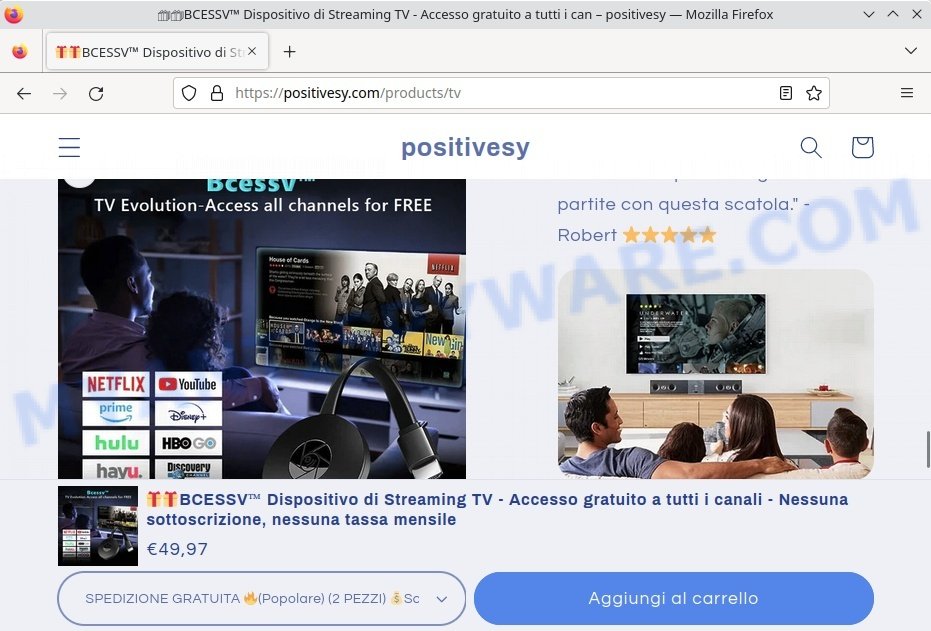Open the shopping cart
This screenshot has height=631, width=931.
click(862, 147)
